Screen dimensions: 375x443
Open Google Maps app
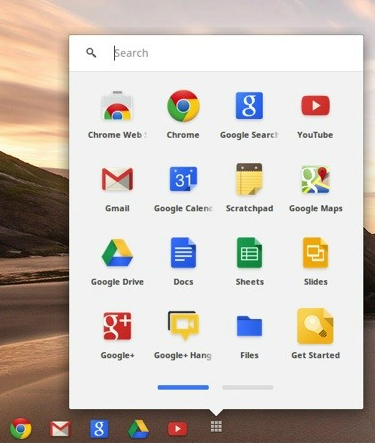click(315, 179)
